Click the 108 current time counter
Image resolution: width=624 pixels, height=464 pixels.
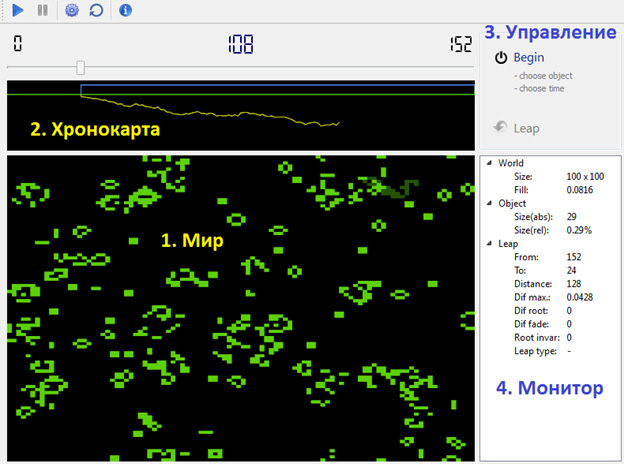coord(240,44)
